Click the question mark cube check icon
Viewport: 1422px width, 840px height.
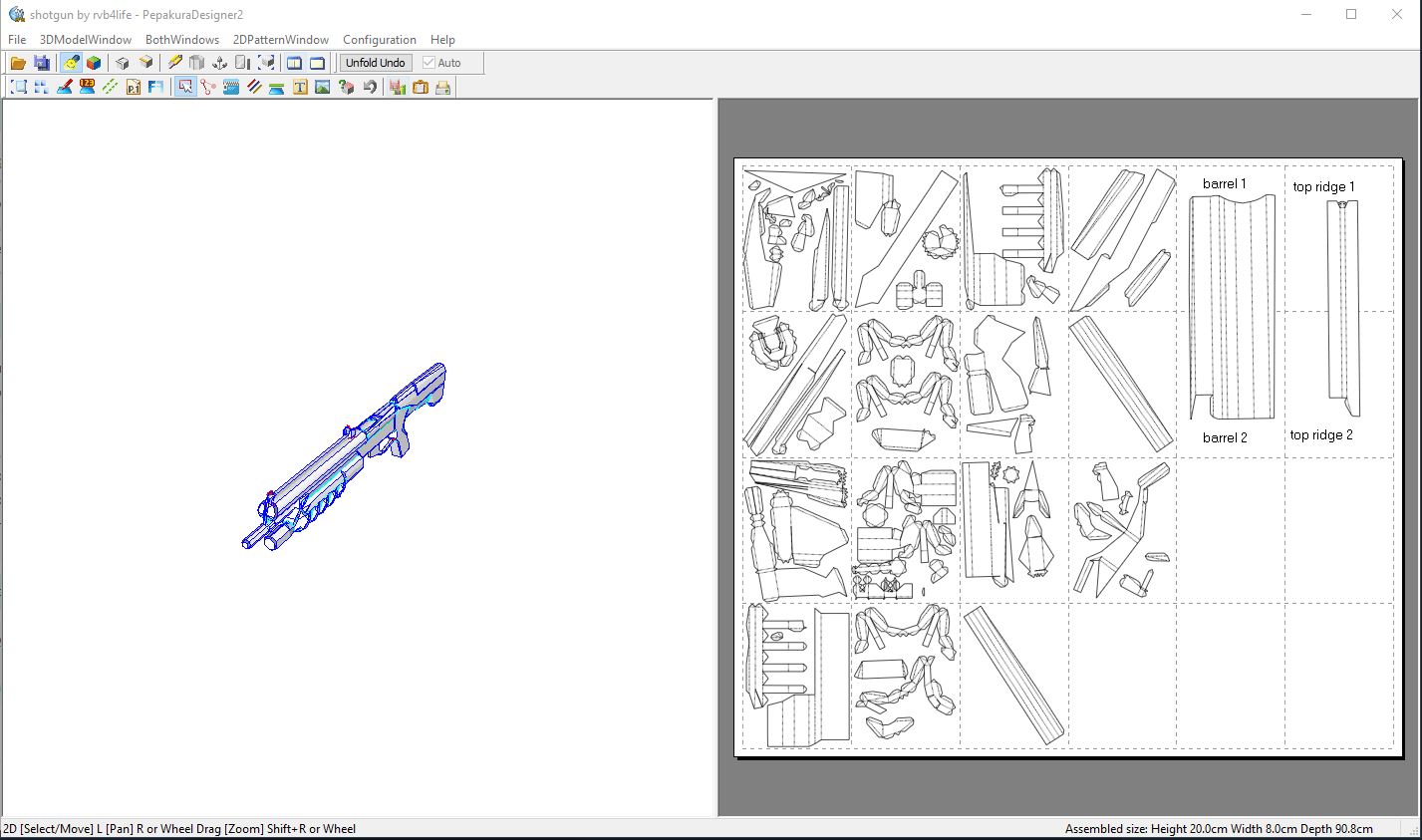346,88
